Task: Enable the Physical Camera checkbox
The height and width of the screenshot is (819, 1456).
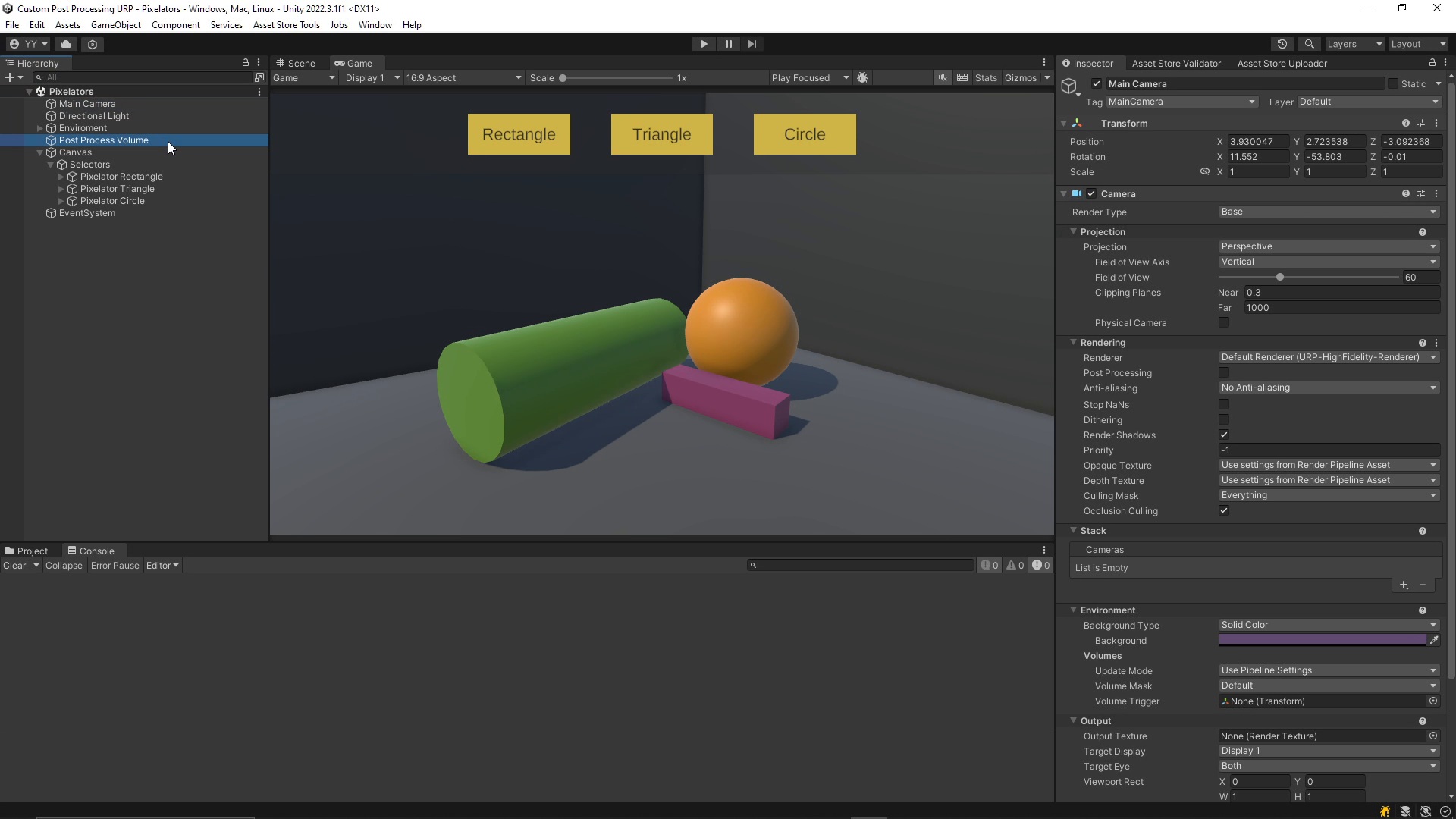Action: pyautogui.click(x=1224, y=323)
